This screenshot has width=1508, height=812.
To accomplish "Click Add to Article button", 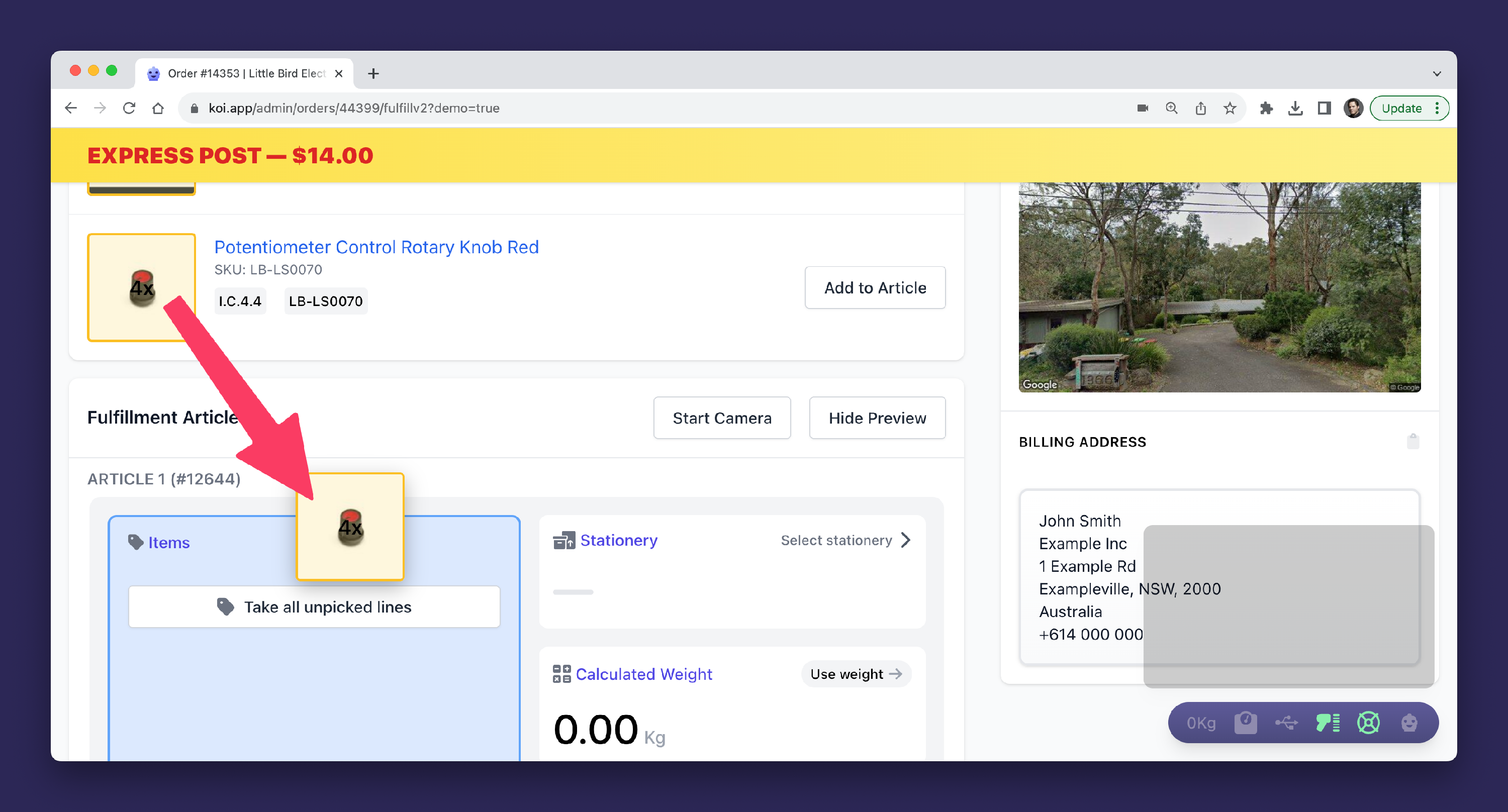I will 875,288.
